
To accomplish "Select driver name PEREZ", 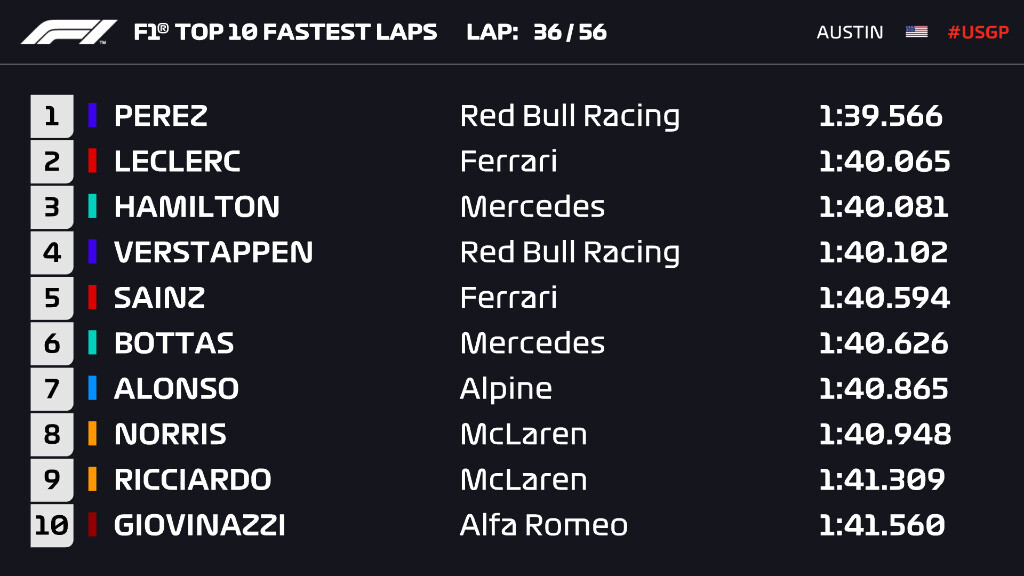I will click(161, 116).
